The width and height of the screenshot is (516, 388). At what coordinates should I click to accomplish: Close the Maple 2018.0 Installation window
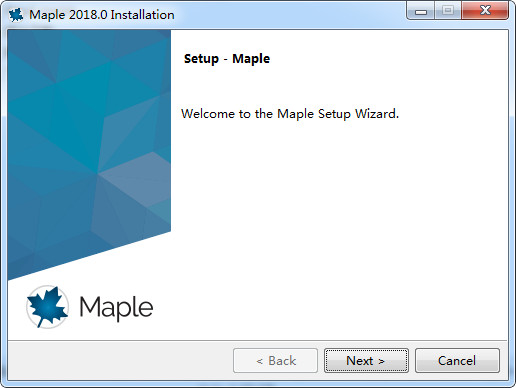click(x=485, y=11)
